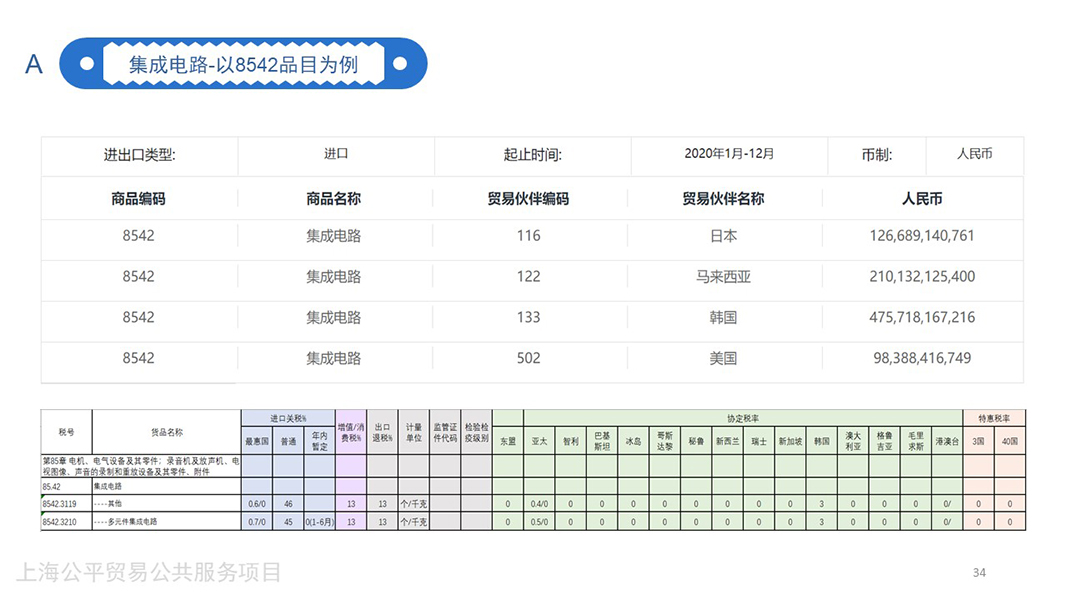Click partner code 502 for 美国
This screenshot has height=600, width=1067.
point(528,358)
